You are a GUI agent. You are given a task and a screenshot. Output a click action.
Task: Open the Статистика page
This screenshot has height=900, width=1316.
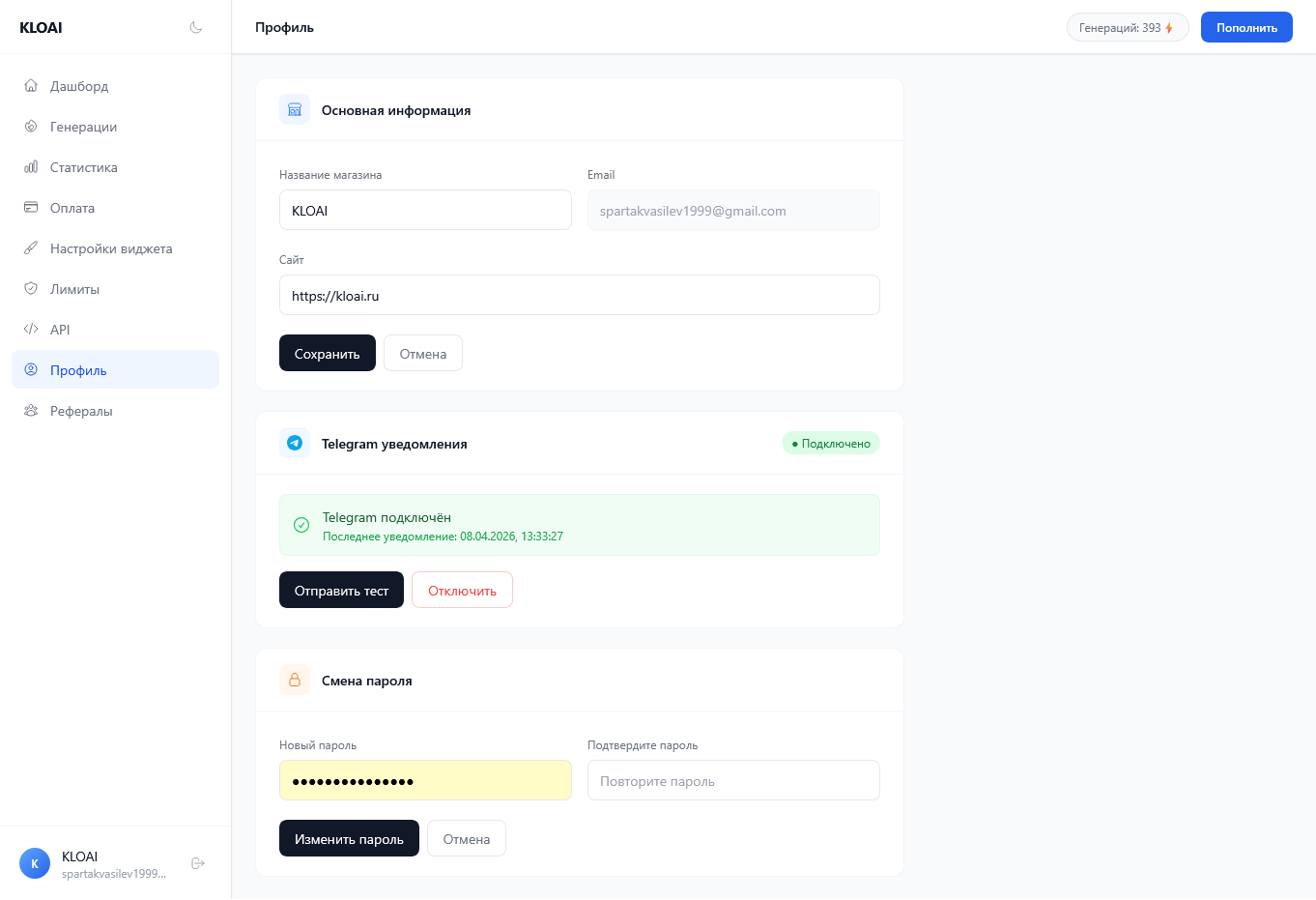(83, 167)
